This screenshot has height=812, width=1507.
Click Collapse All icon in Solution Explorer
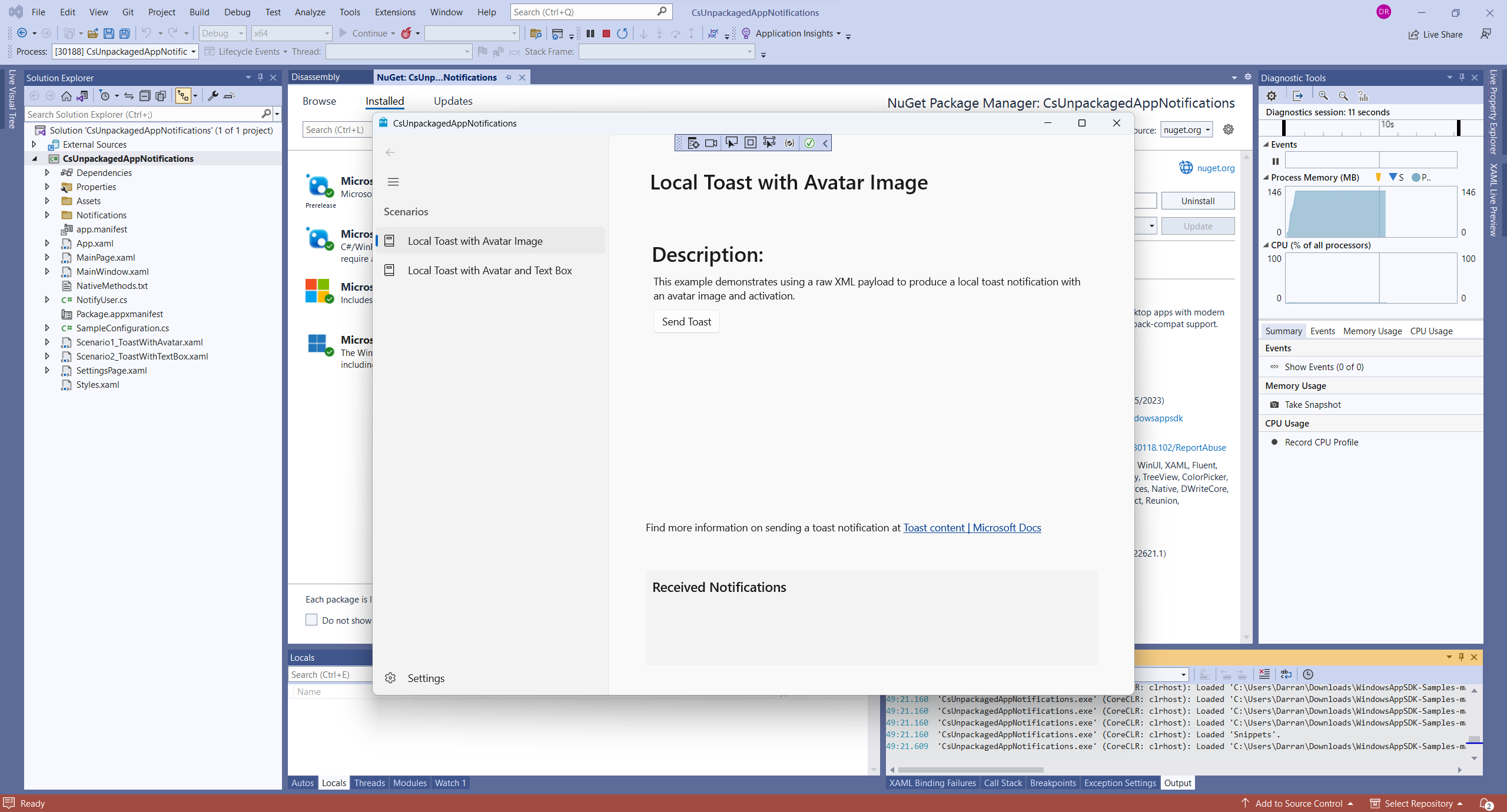[145, 95]
